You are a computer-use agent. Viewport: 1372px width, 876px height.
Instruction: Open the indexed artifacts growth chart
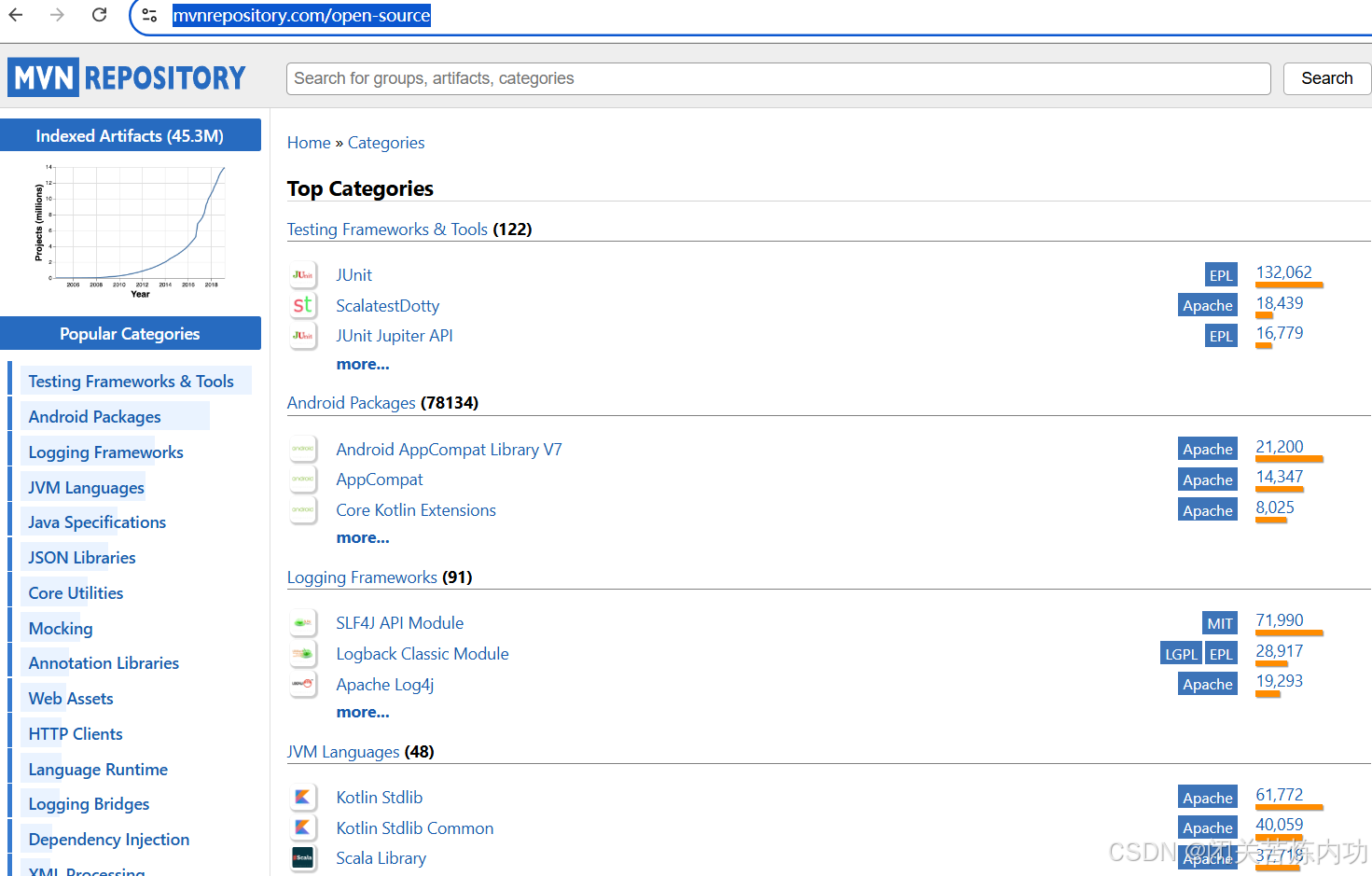coord(131,230)
